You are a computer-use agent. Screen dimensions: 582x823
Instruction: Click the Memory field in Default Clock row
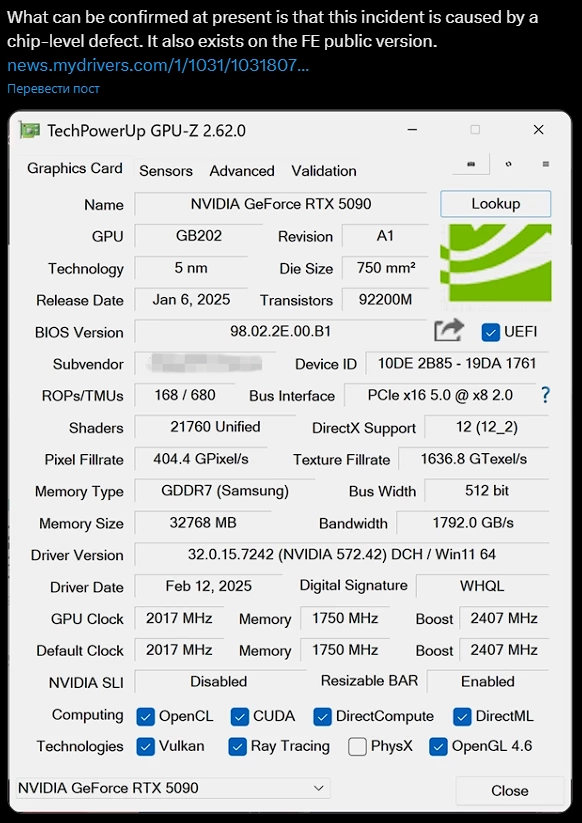coord(345,650)
